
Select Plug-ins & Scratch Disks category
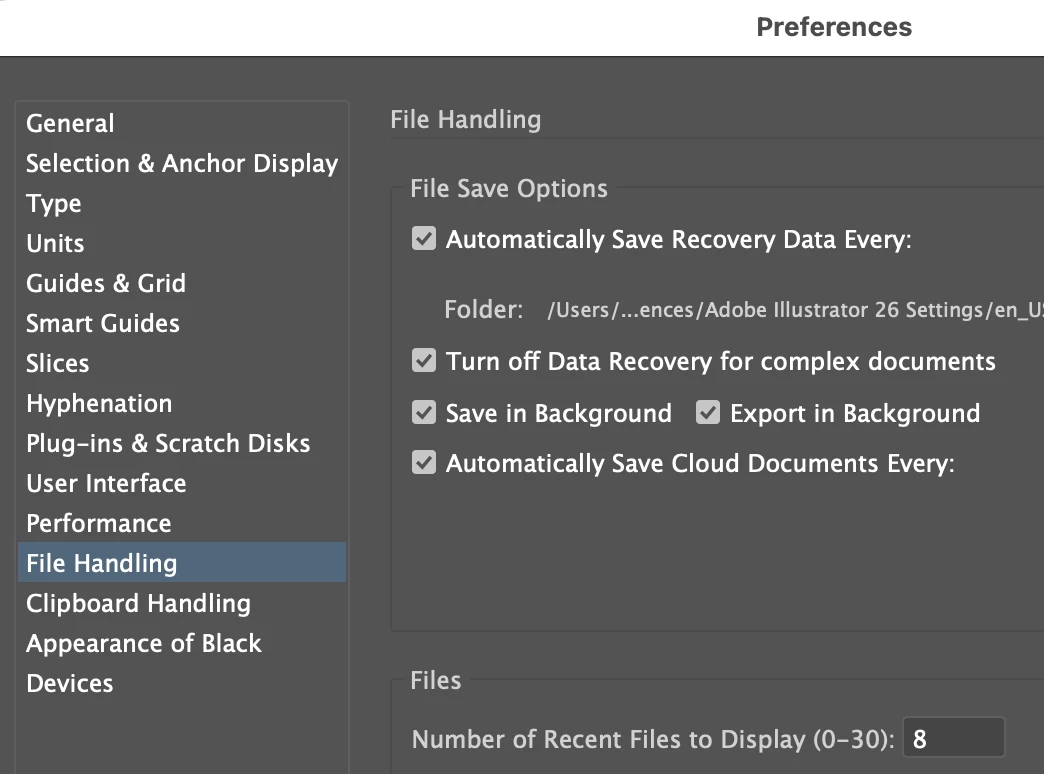[168, 443]
